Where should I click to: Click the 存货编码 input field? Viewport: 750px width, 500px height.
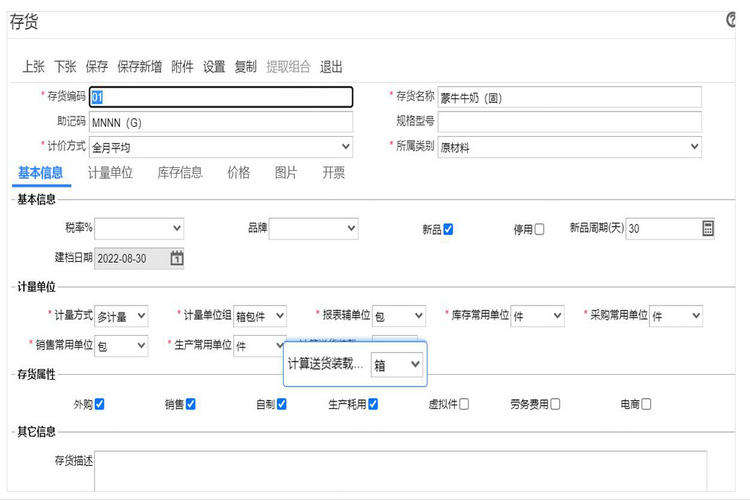coord(220,97)
